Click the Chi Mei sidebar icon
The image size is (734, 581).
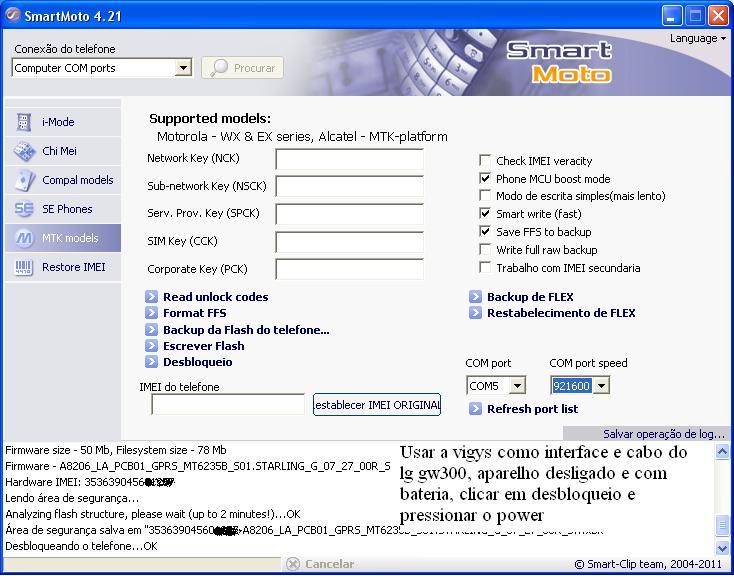point(23,151)
